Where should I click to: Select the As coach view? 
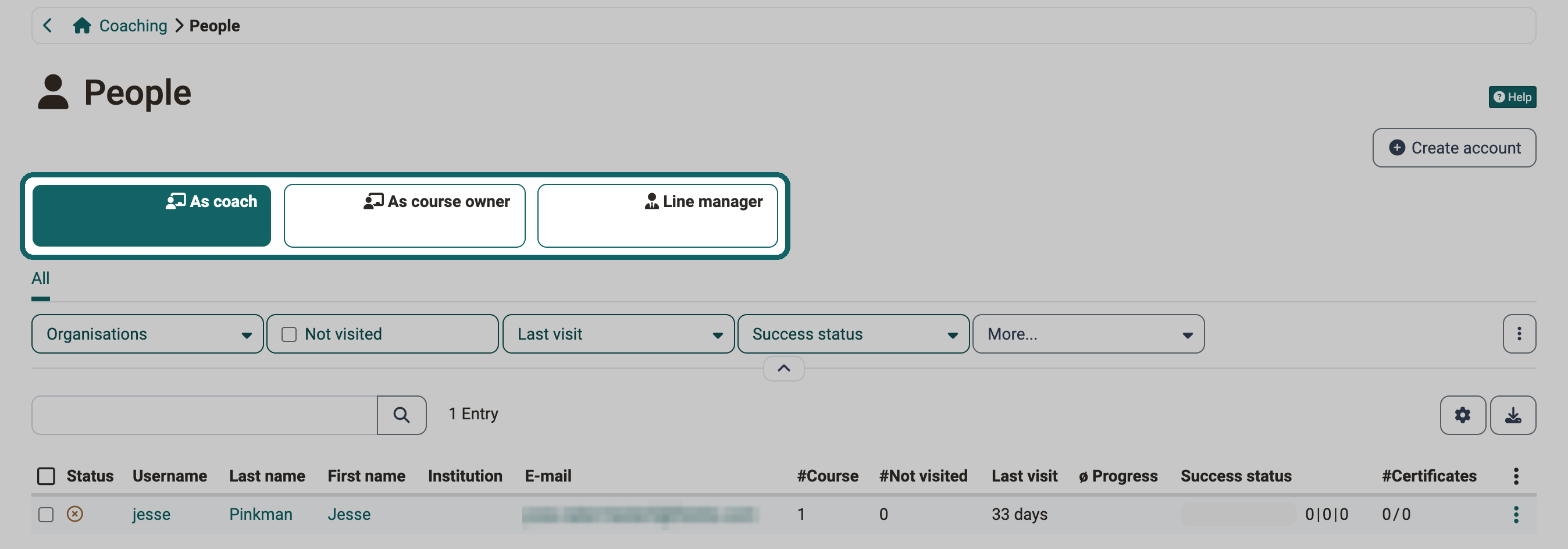pyautogui.click(x=152, y=215)
